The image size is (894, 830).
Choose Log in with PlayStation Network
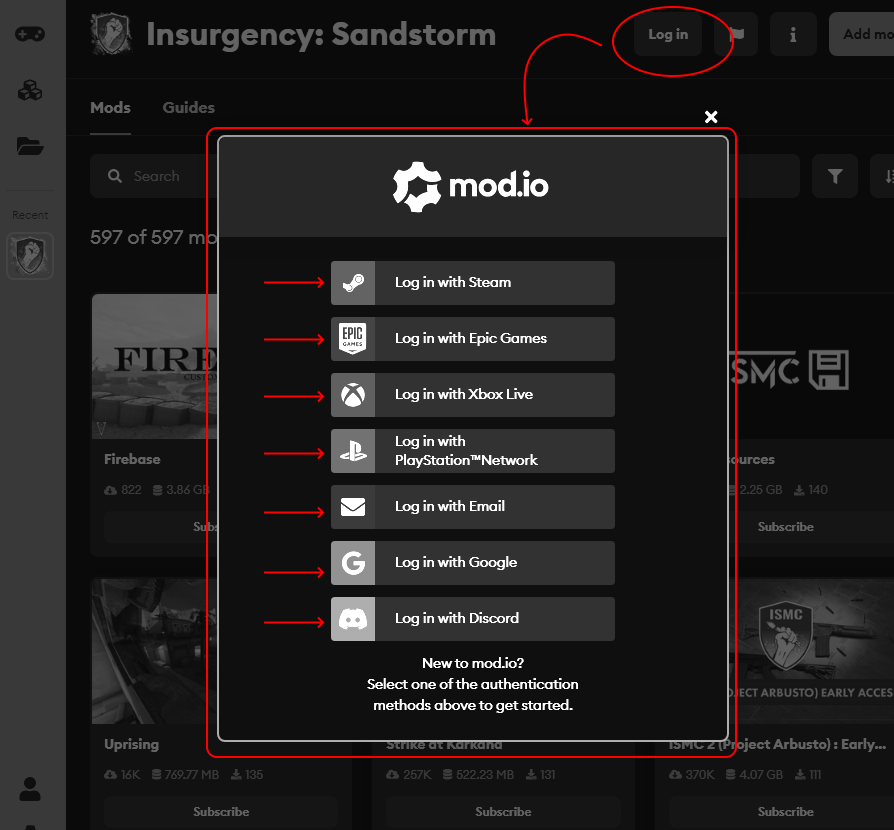pyautogui.click(x=473, y=450)
